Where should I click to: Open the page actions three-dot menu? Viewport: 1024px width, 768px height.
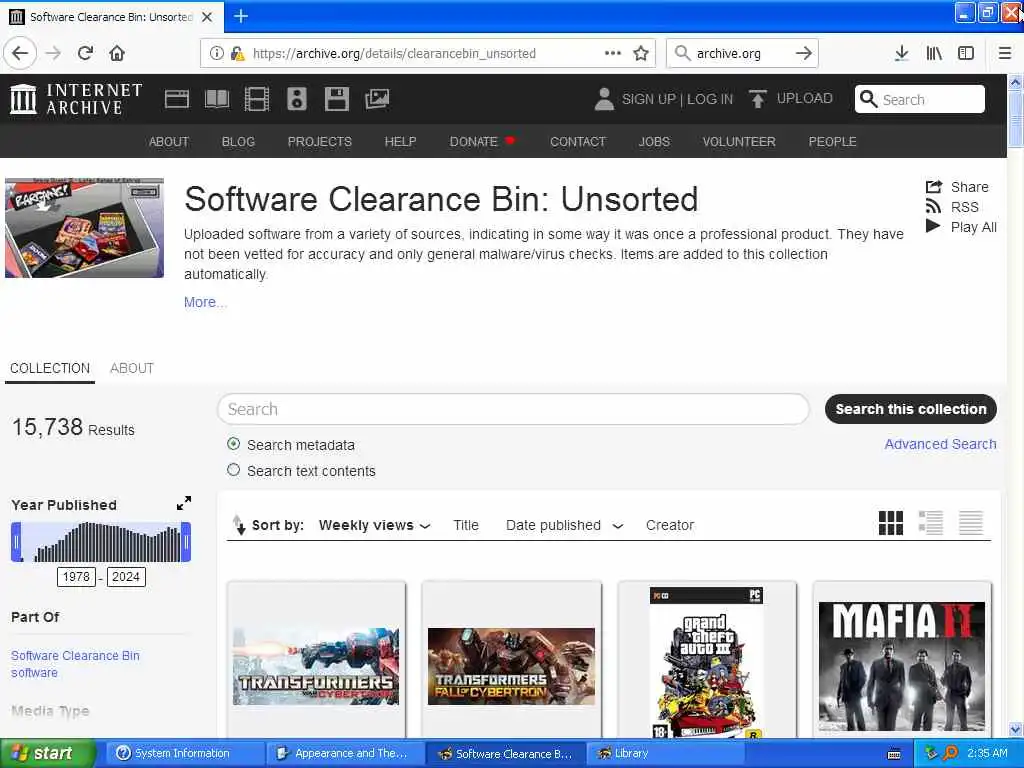613,53
